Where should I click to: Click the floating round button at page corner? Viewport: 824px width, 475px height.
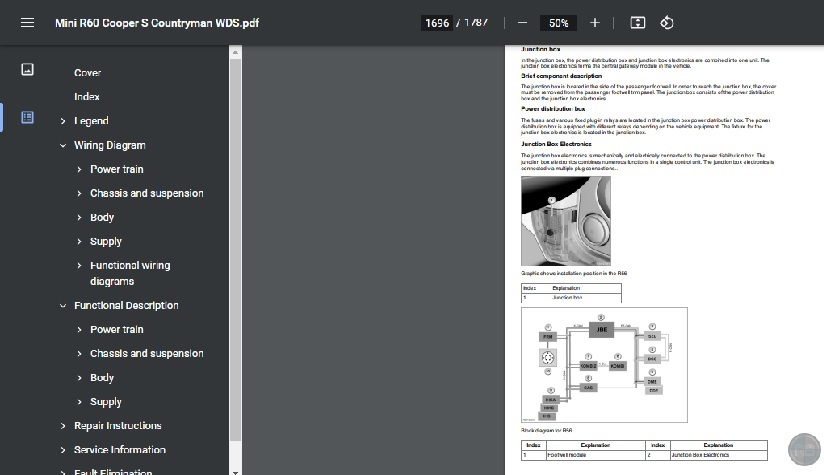pos(804,449)
